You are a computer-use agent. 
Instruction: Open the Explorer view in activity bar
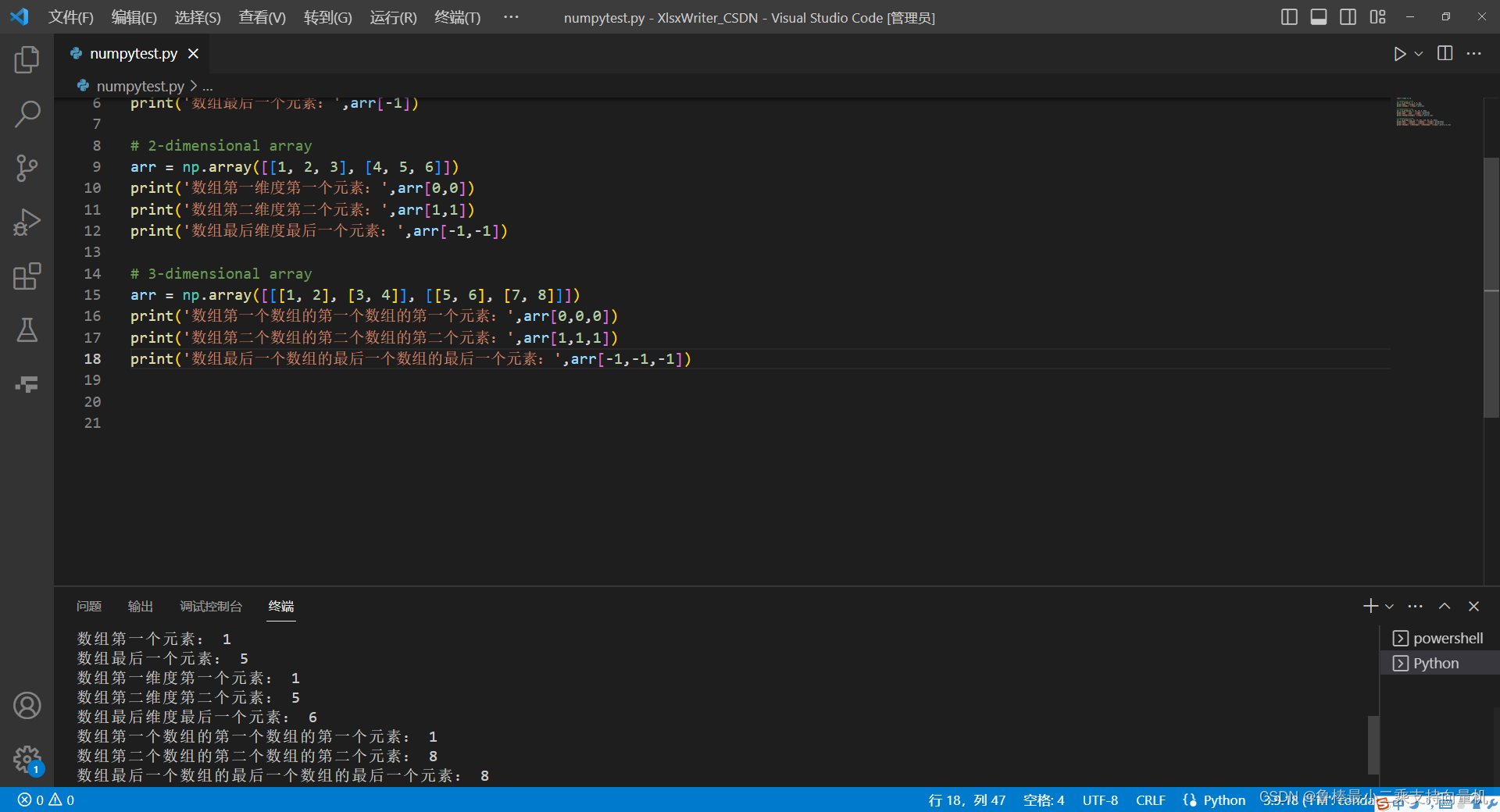tap(27, 59)
